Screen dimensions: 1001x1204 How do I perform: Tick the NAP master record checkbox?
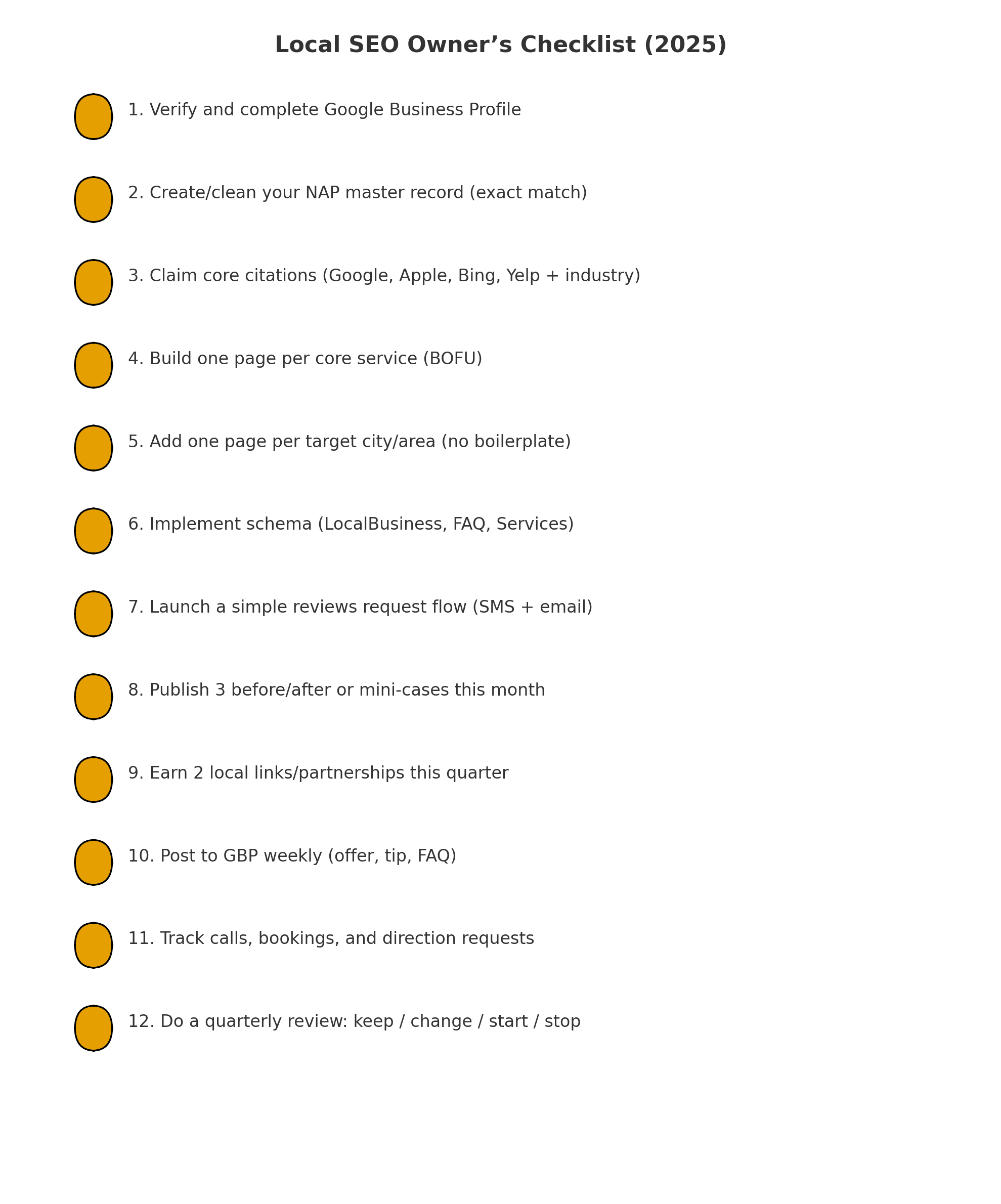coord(94,199)
